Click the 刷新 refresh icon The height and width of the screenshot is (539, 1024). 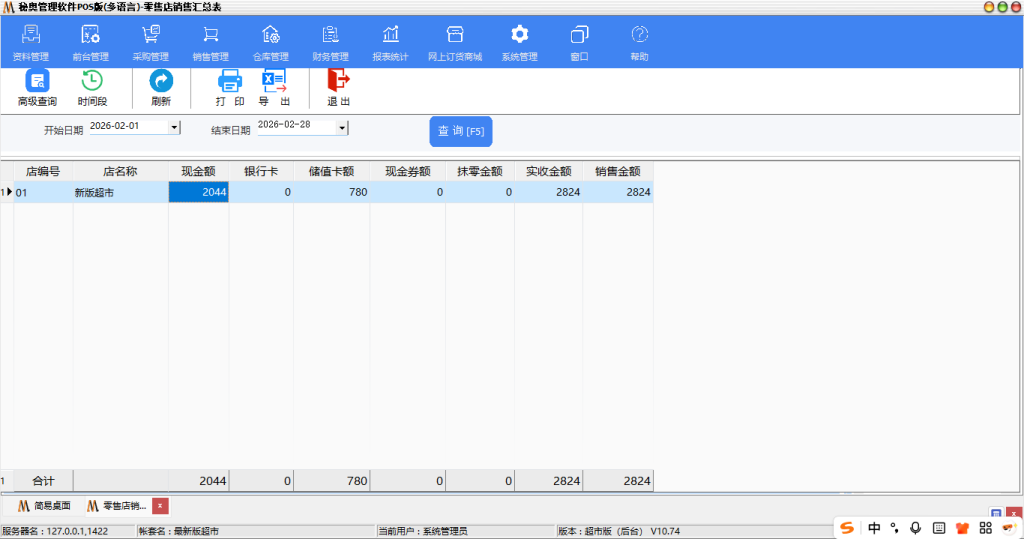161,82
